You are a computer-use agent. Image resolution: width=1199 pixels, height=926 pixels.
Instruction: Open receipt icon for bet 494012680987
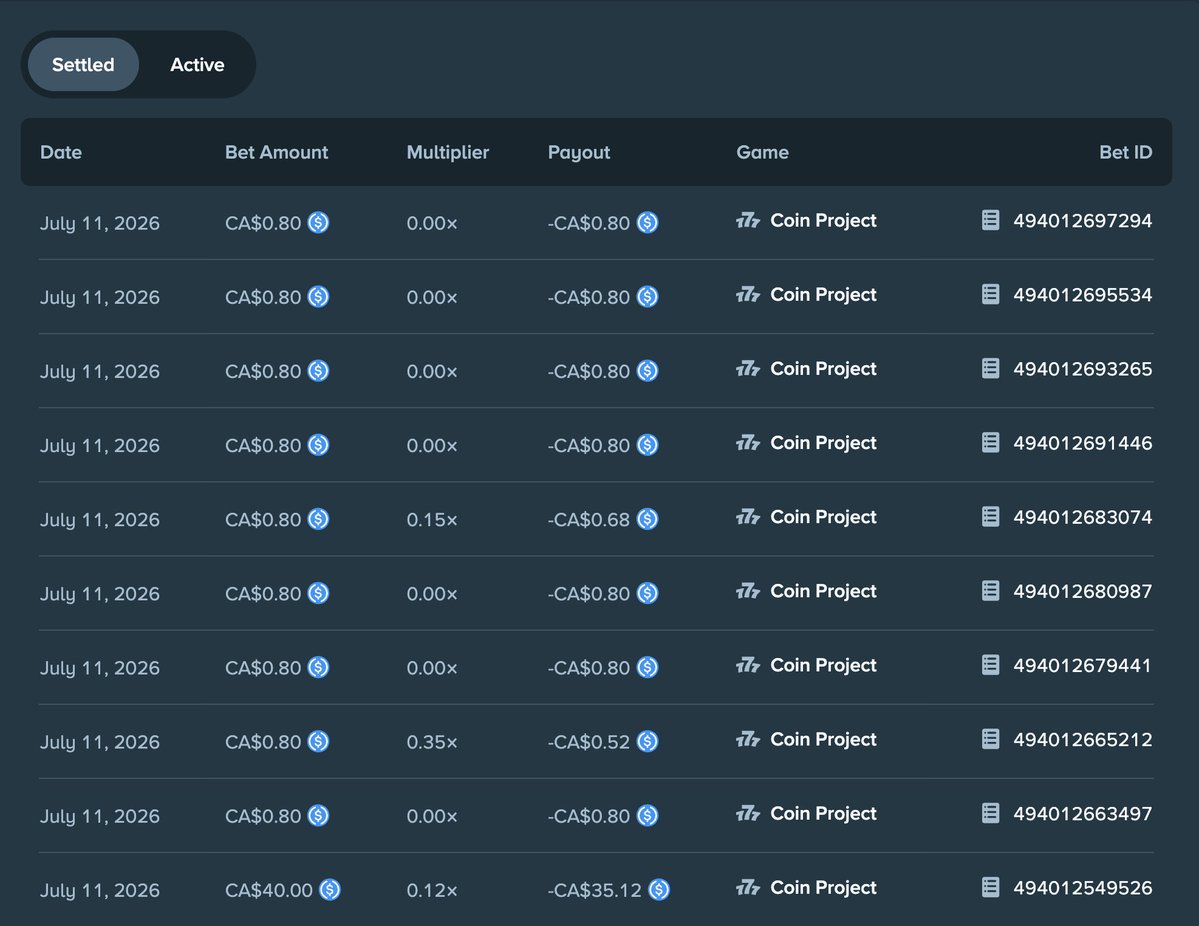tap(990, 591)
